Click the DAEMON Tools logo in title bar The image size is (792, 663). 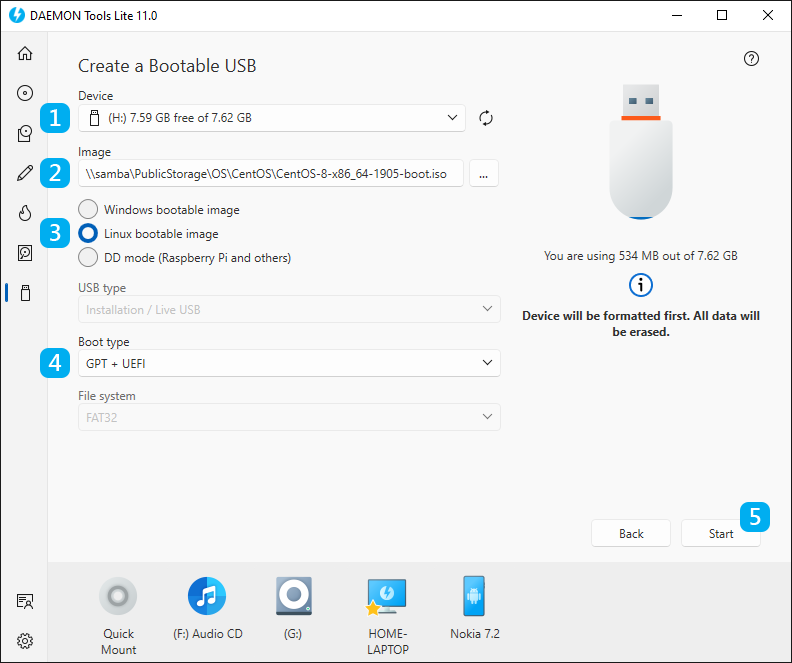[x=16, y=15]
